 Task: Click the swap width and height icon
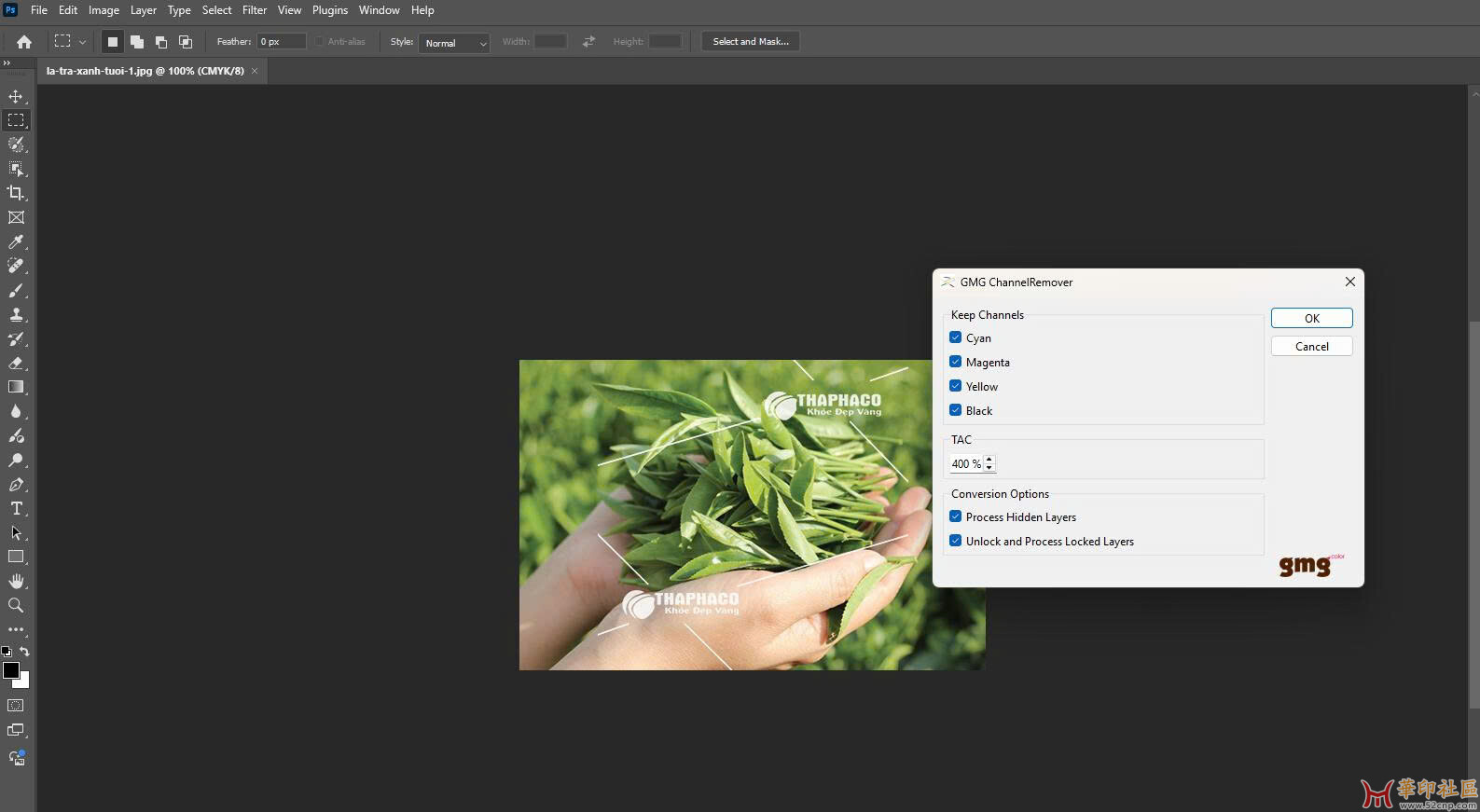tap(588, 41)
